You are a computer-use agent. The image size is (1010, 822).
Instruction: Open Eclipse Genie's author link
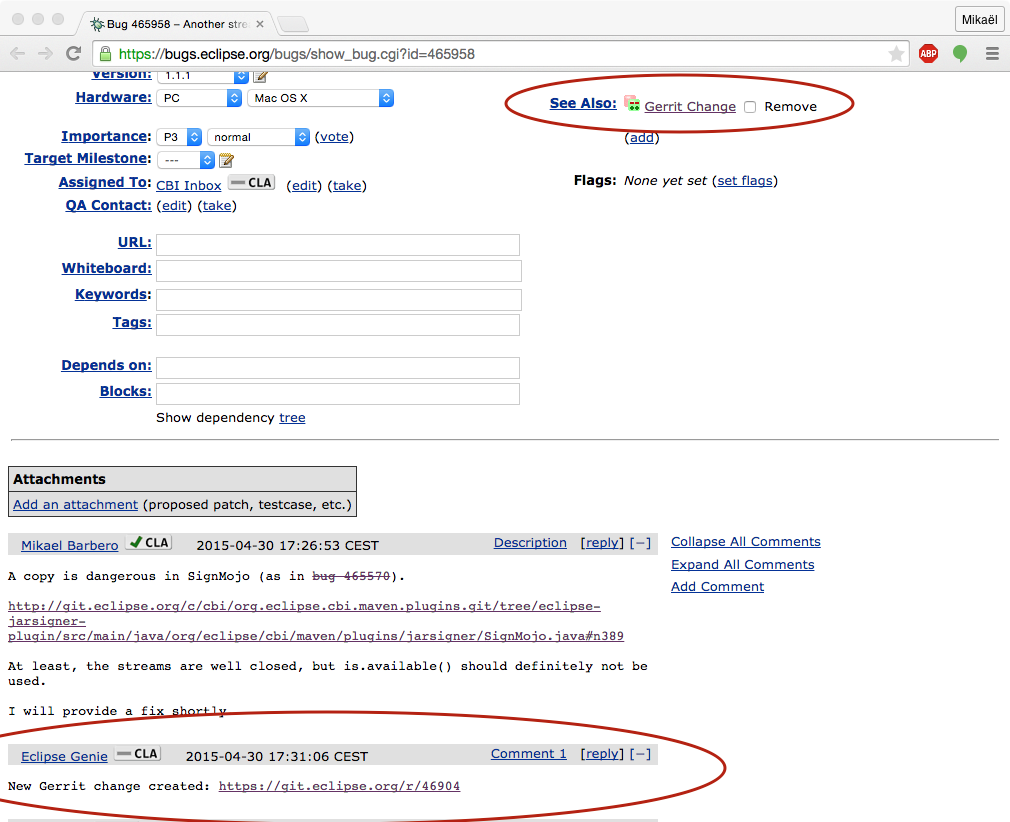[x=64, y=756]
